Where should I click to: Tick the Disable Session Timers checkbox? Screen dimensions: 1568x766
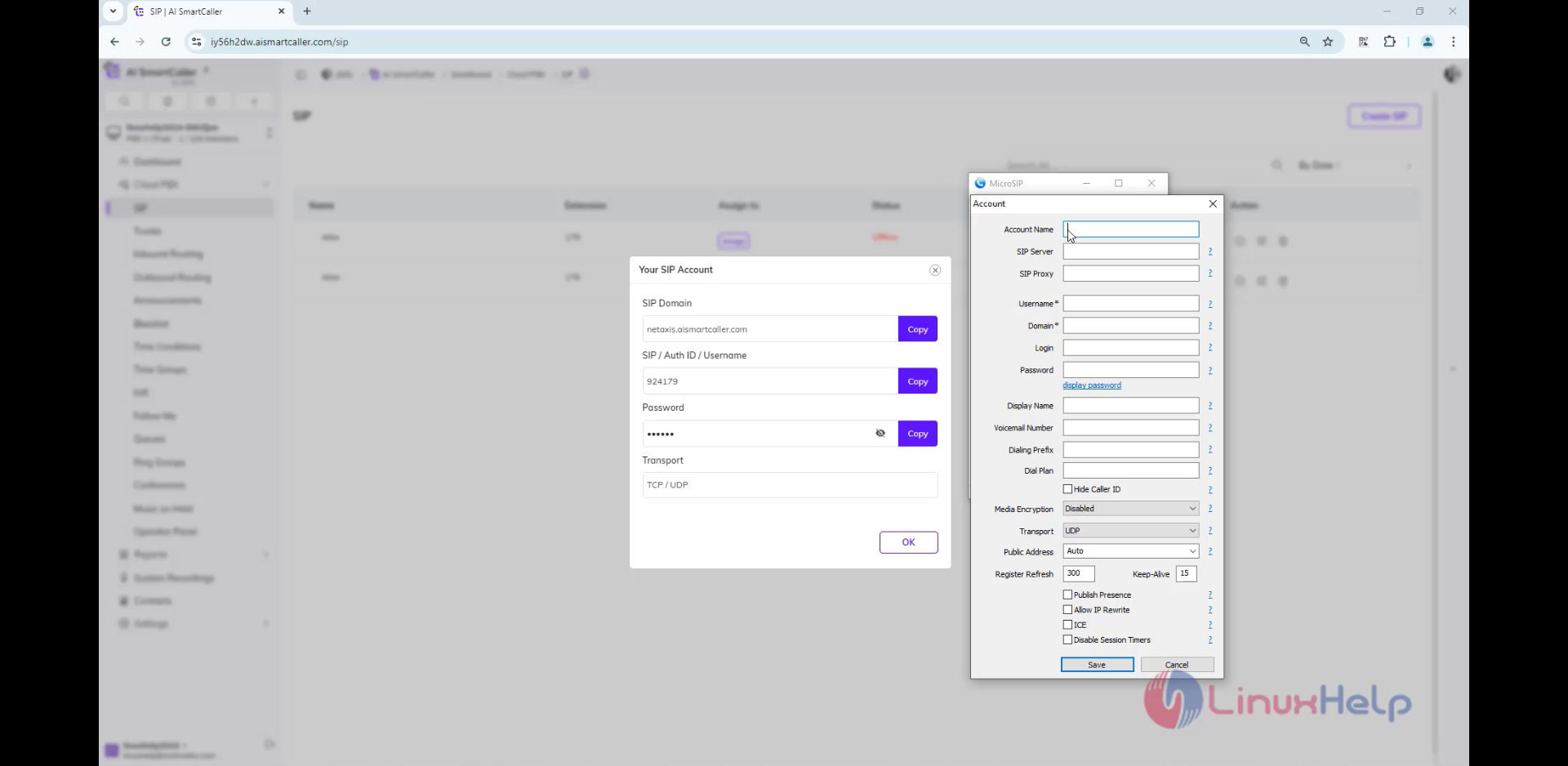[1067, 639]
